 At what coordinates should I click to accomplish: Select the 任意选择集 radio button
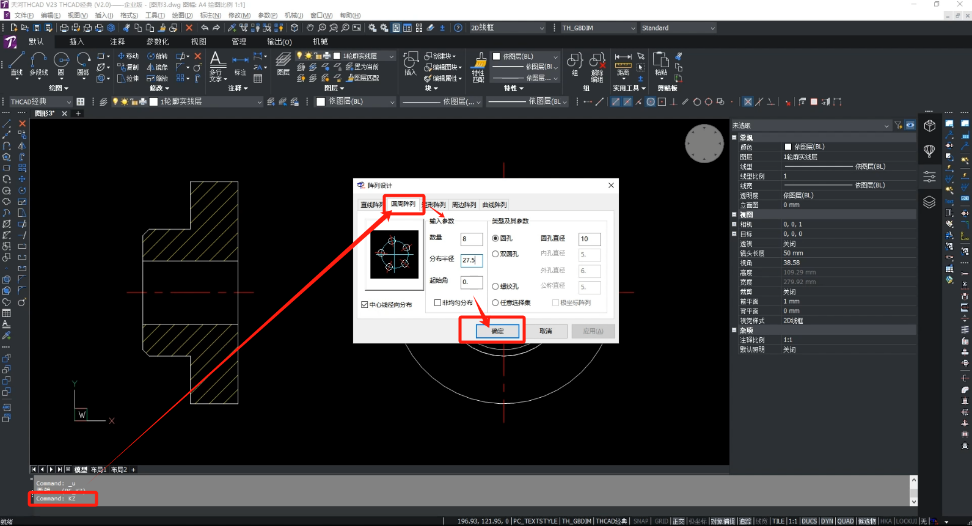[495, 302]
